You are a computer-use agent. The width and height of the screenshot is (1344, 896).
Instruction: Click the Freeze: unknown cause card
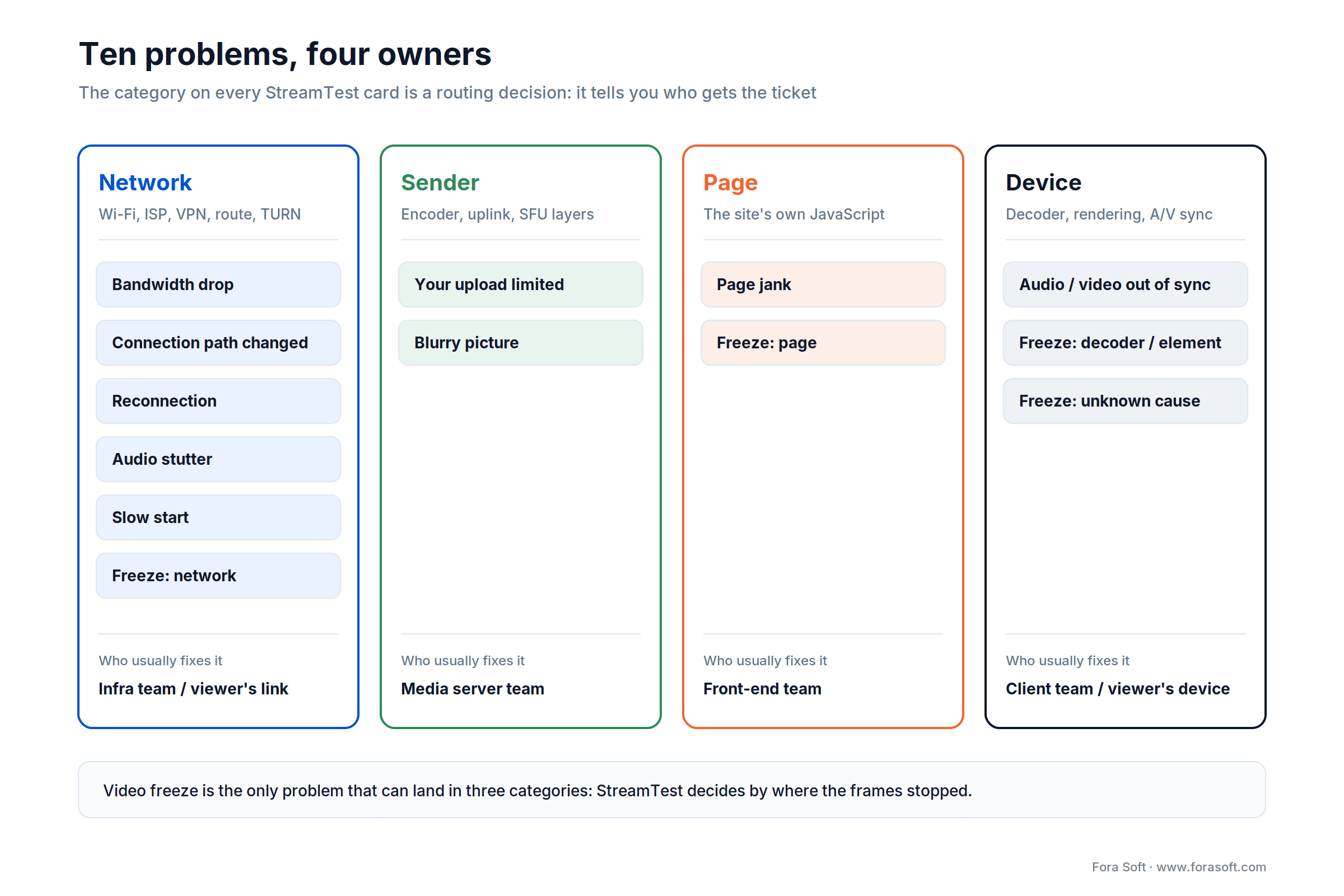coord(1125,401)
